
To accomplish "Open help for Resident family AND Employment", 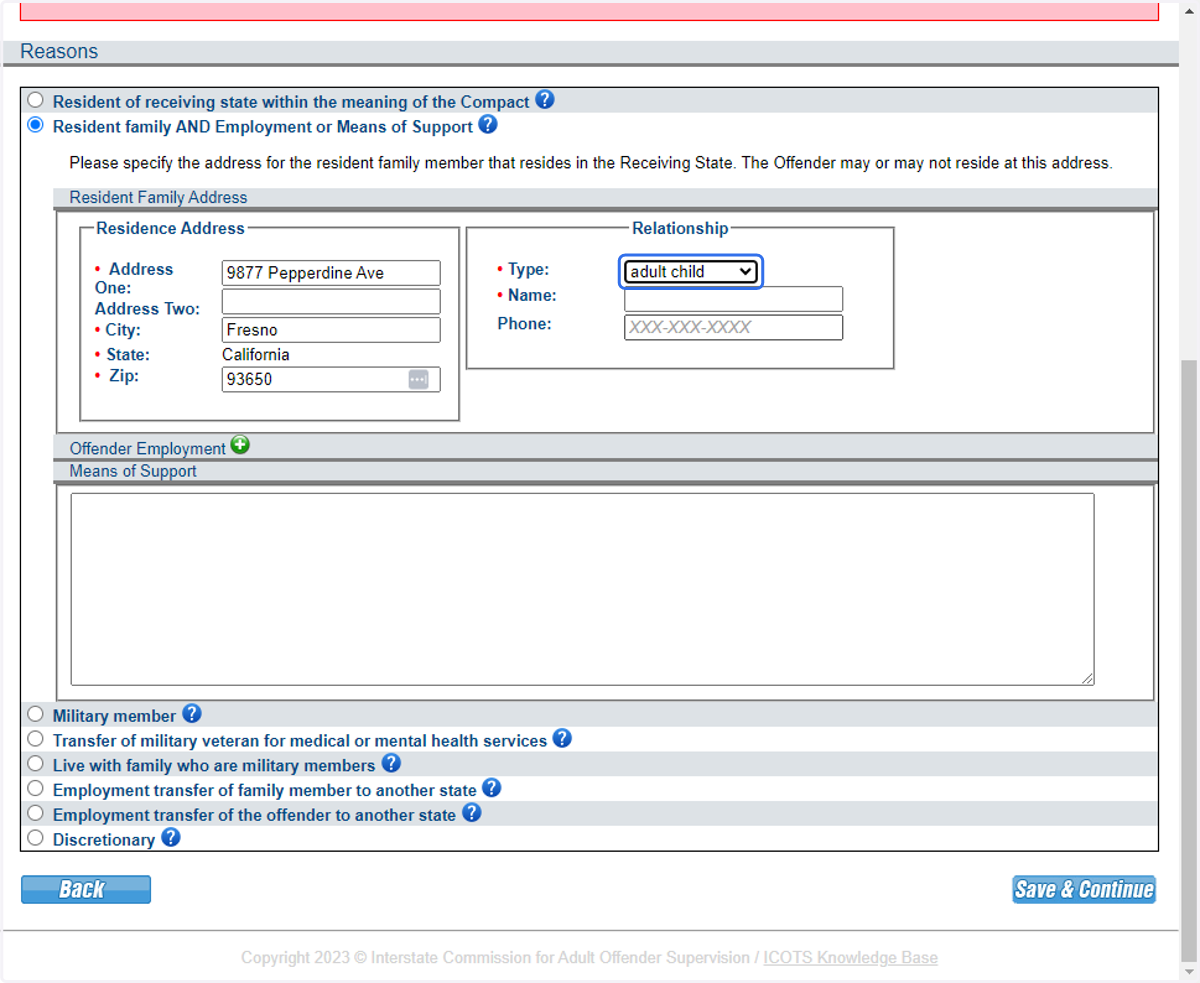I will (488, 125).
